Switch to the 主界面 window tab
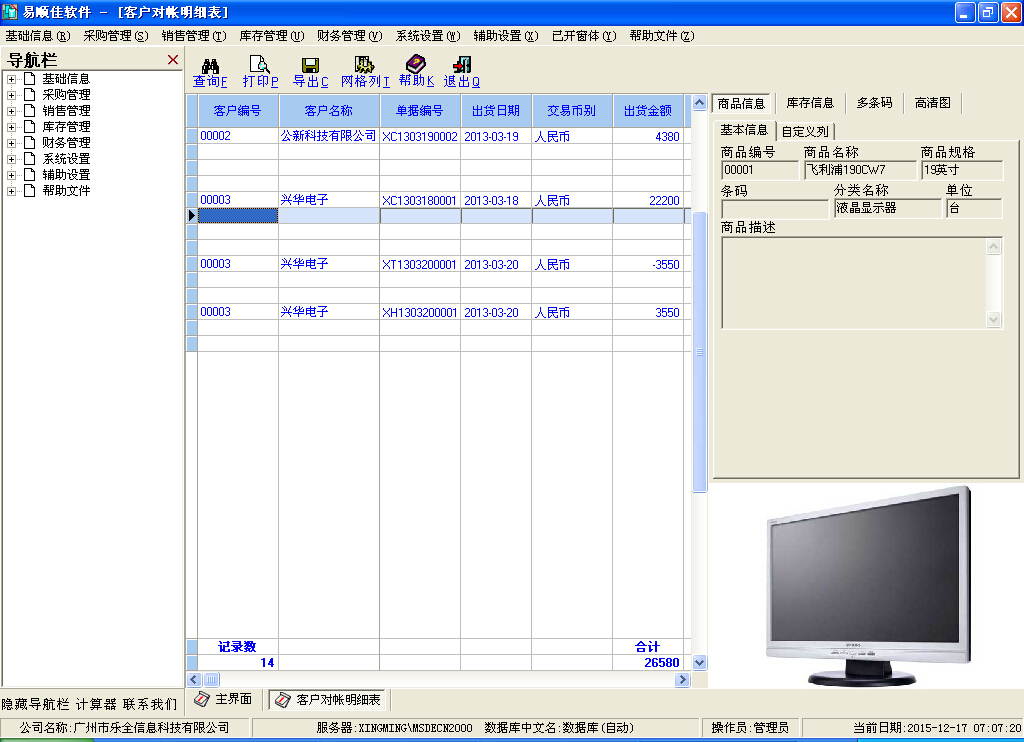This screenshot has width=1024, height=742. 224,700
